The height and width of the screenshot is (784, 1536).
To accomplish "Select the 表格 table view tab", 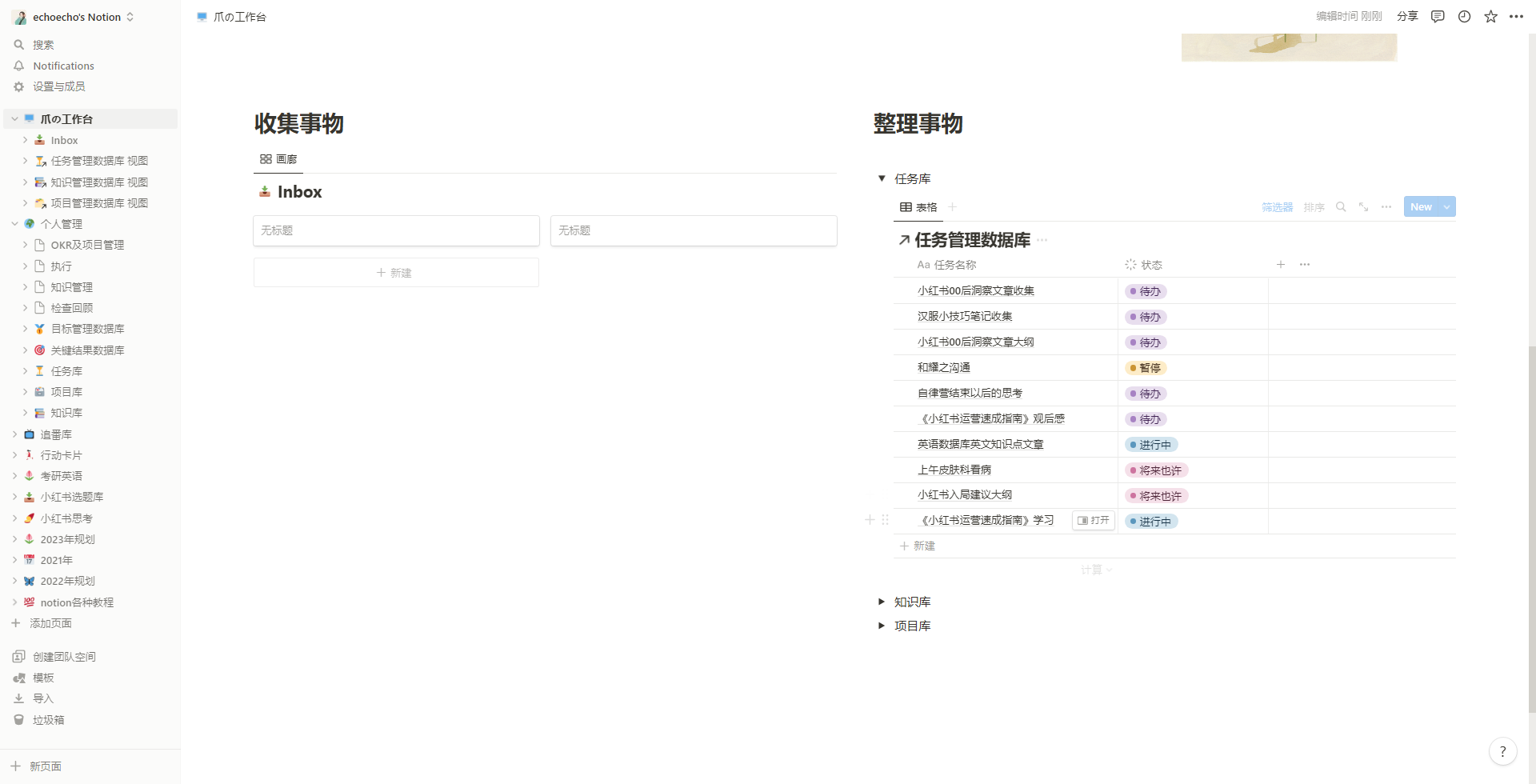I will click(918, 207).
